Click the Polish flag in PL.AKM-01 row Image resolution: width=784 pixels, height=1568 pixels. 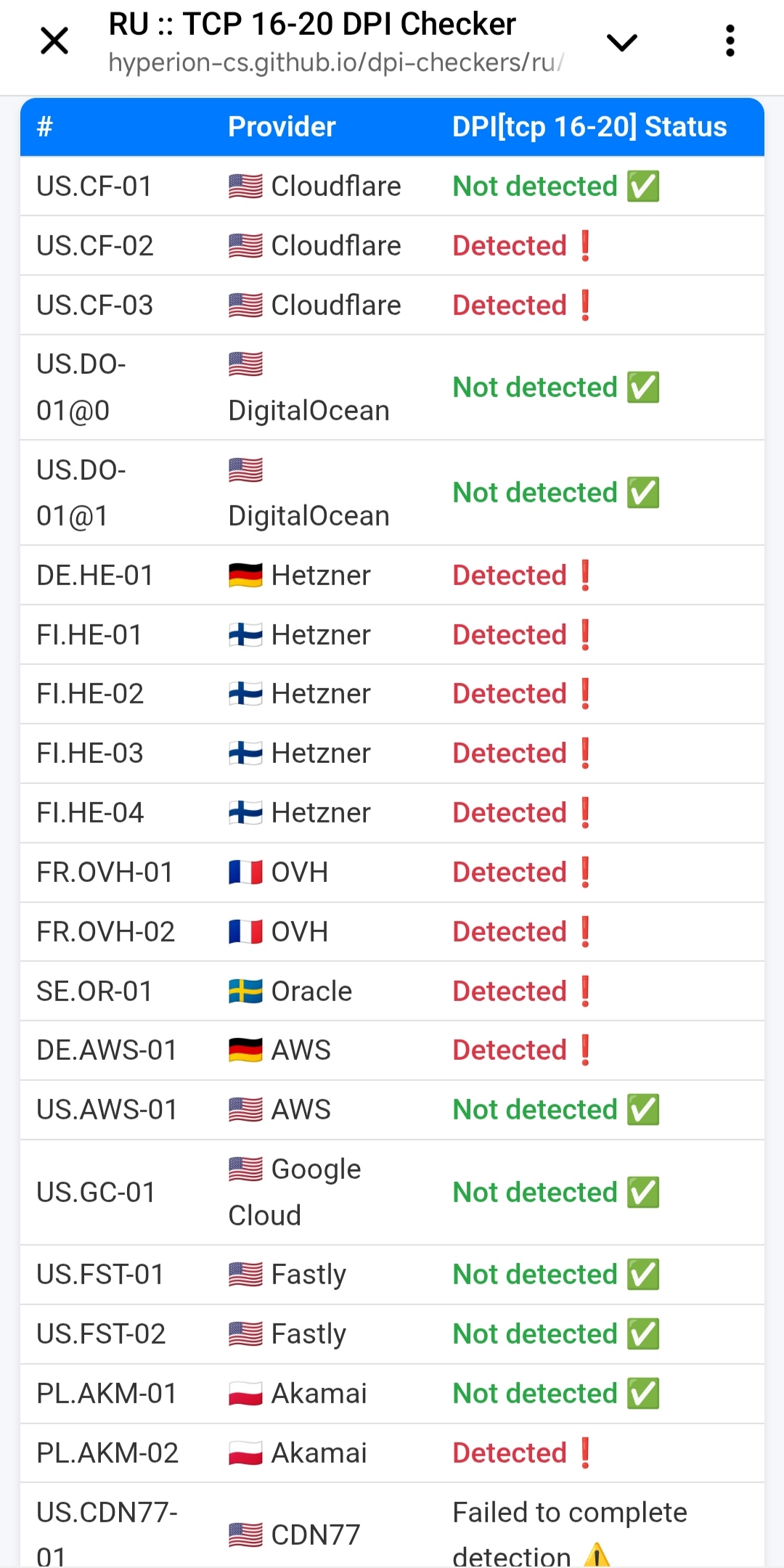[x=245, y=1394]
